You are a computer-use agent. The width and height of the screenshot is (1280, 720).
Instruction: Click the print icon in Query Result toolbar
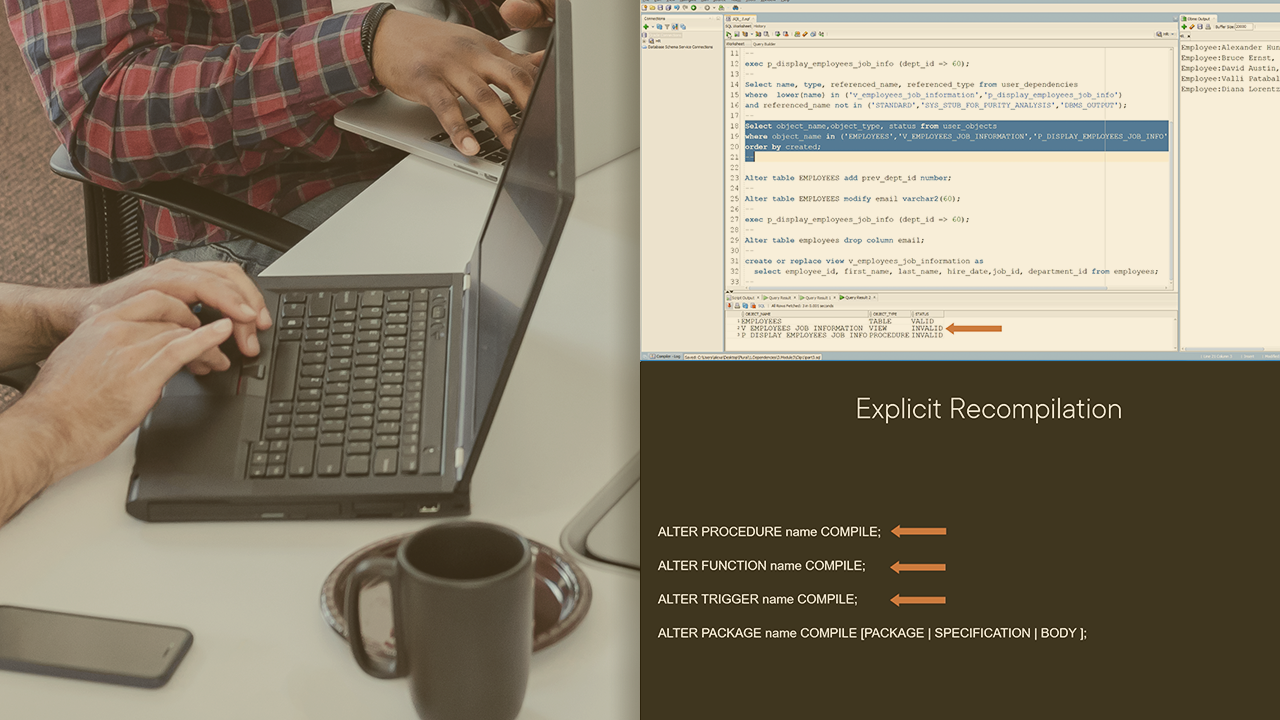point(737,306)
